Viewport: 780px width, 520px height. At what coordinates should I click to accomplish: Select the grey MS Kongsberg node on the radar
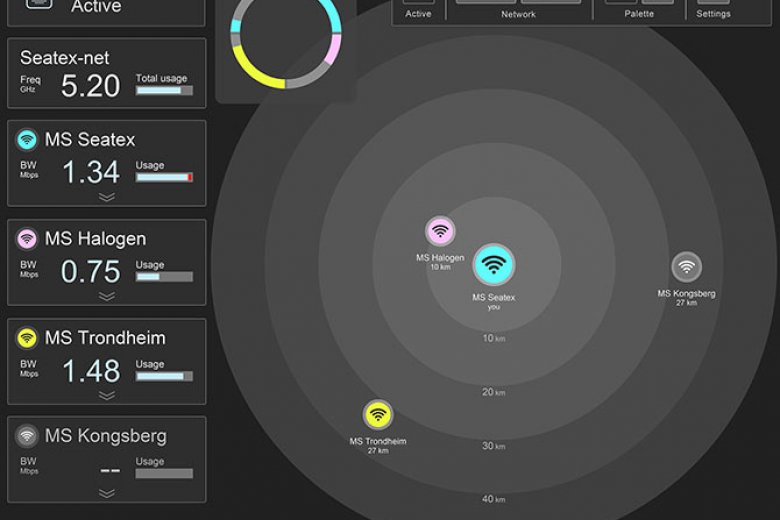pos(686,267)
